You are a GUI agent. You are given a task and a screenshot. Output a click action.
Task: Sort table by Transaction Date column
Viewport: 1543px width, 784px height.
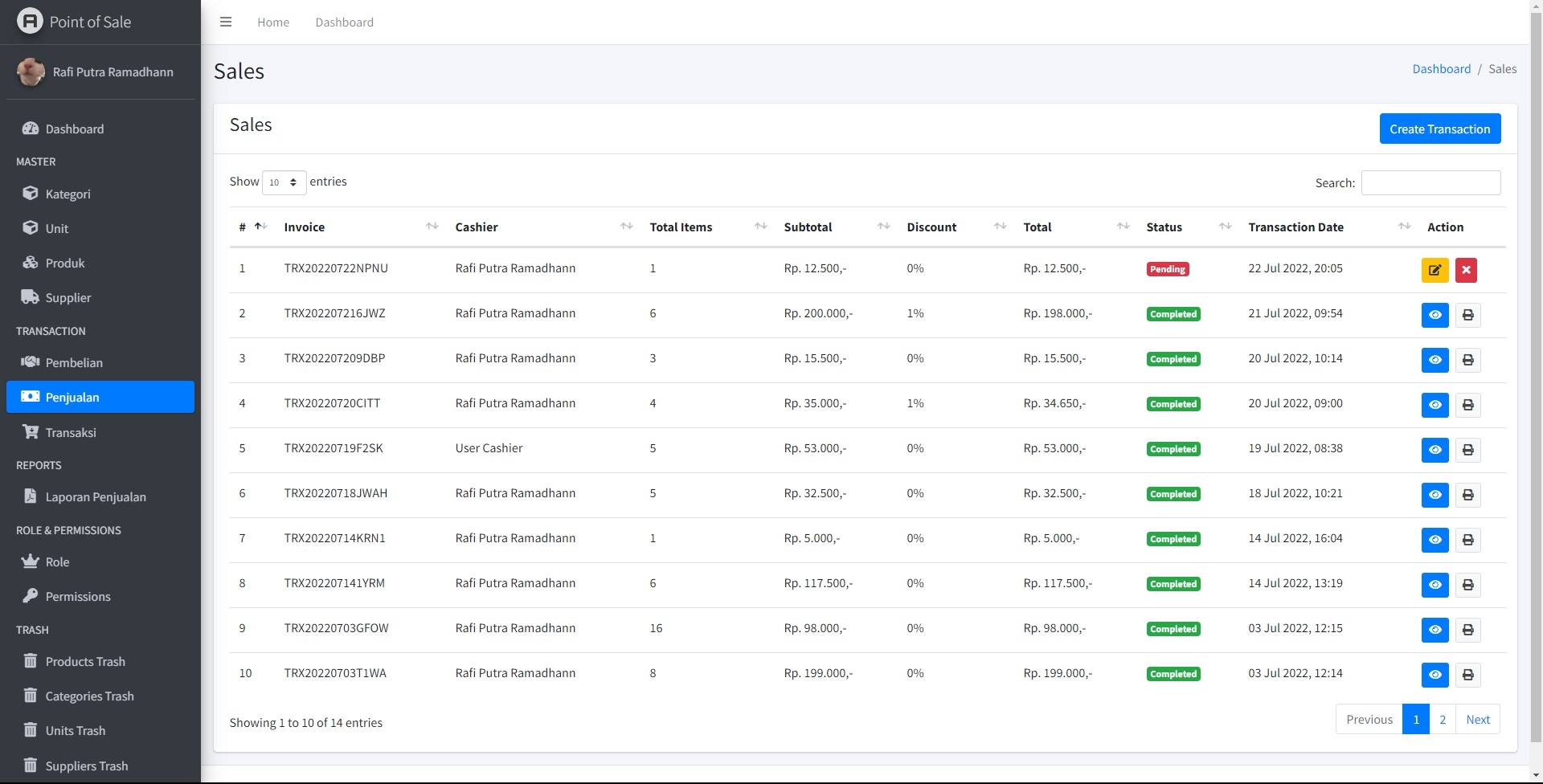(1328, 227)
